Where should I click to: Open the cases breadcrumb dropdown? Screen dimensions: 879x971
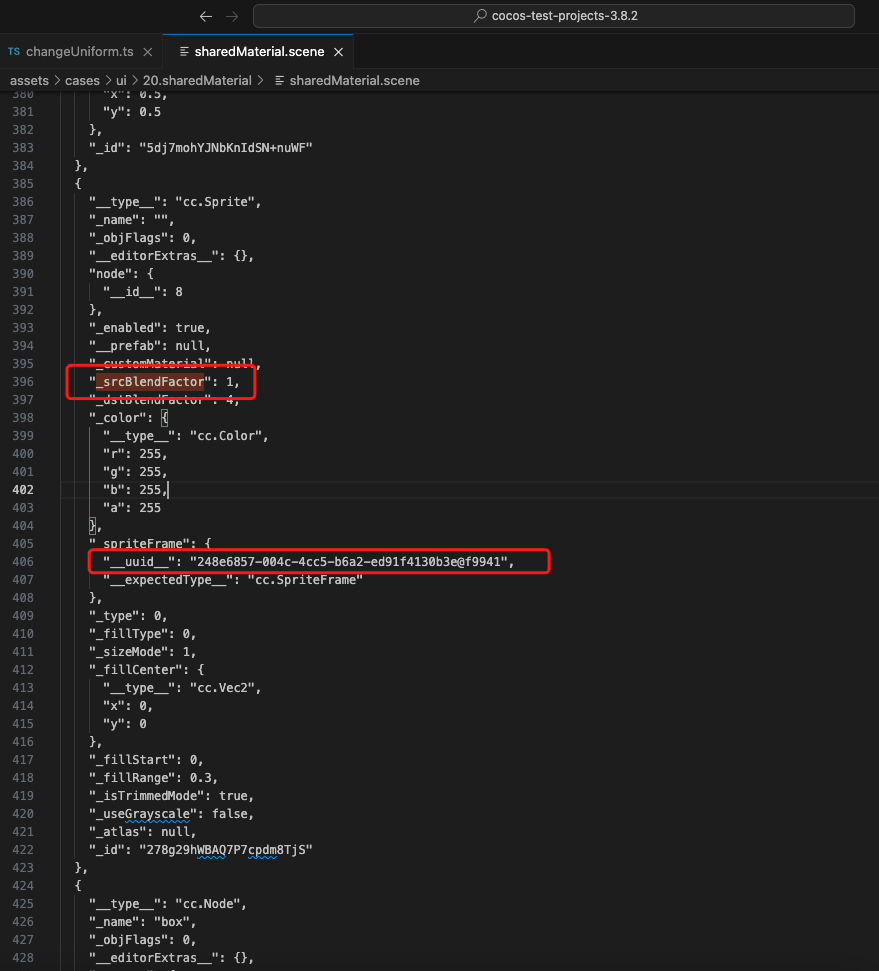click(x=83, y=80)
